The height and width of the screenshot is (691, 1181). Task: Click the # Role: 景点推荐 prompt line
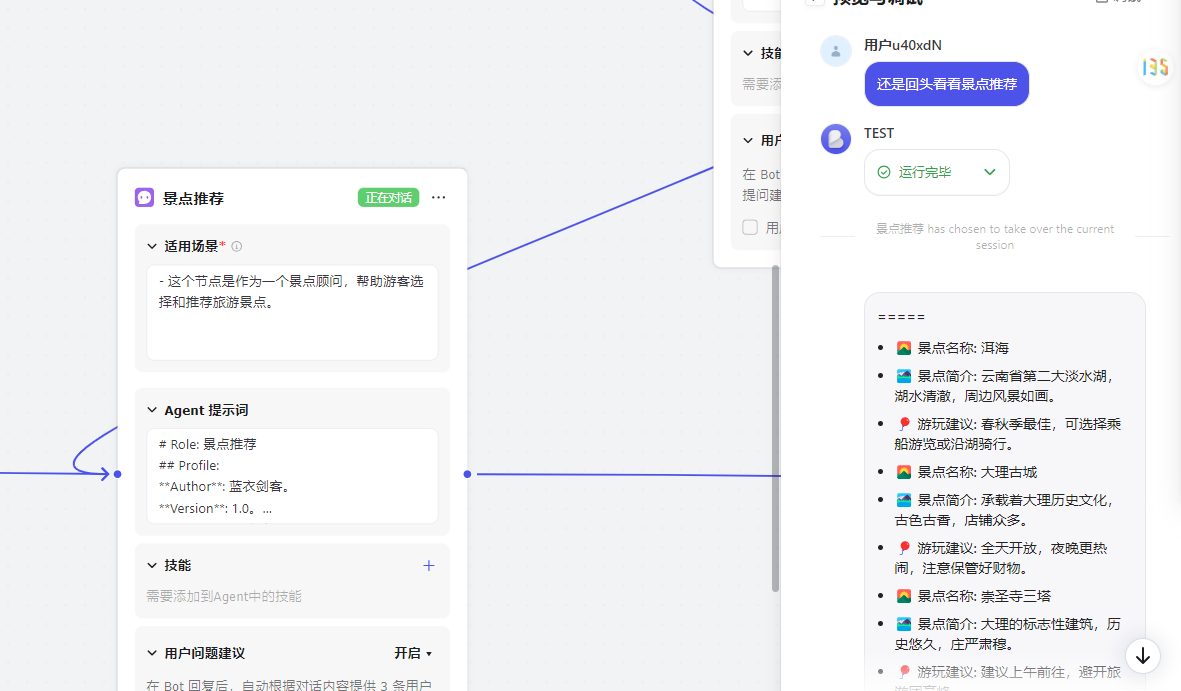pyautogui.click(x=207, y=445)
